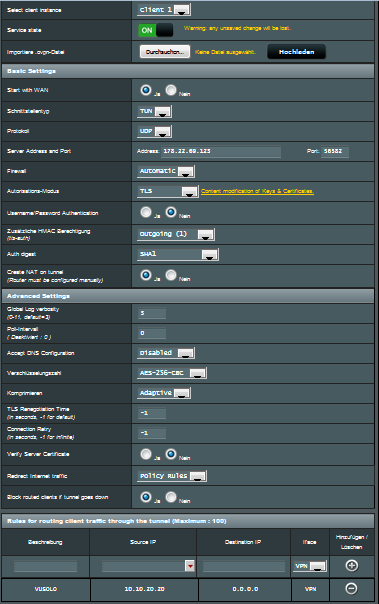Open the AES-256-CBC cipher dropdown
This screenshot has height=604, width=379.
[x=172, y=373]
